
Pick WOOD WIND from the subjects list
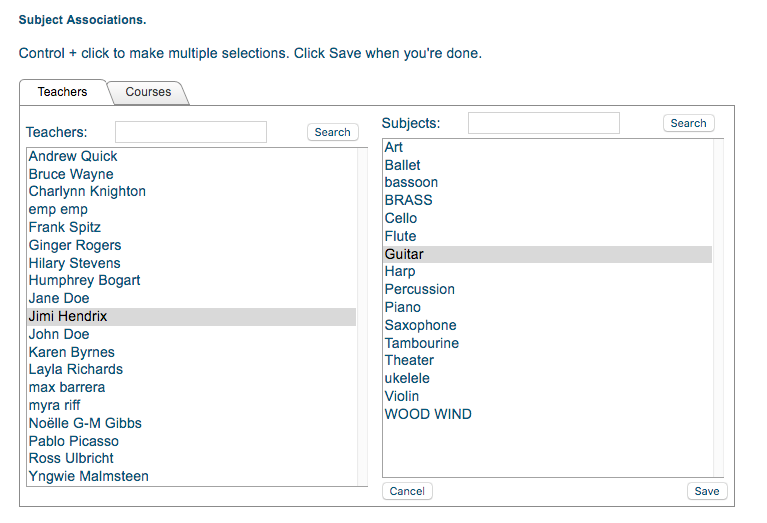point(428,415)
